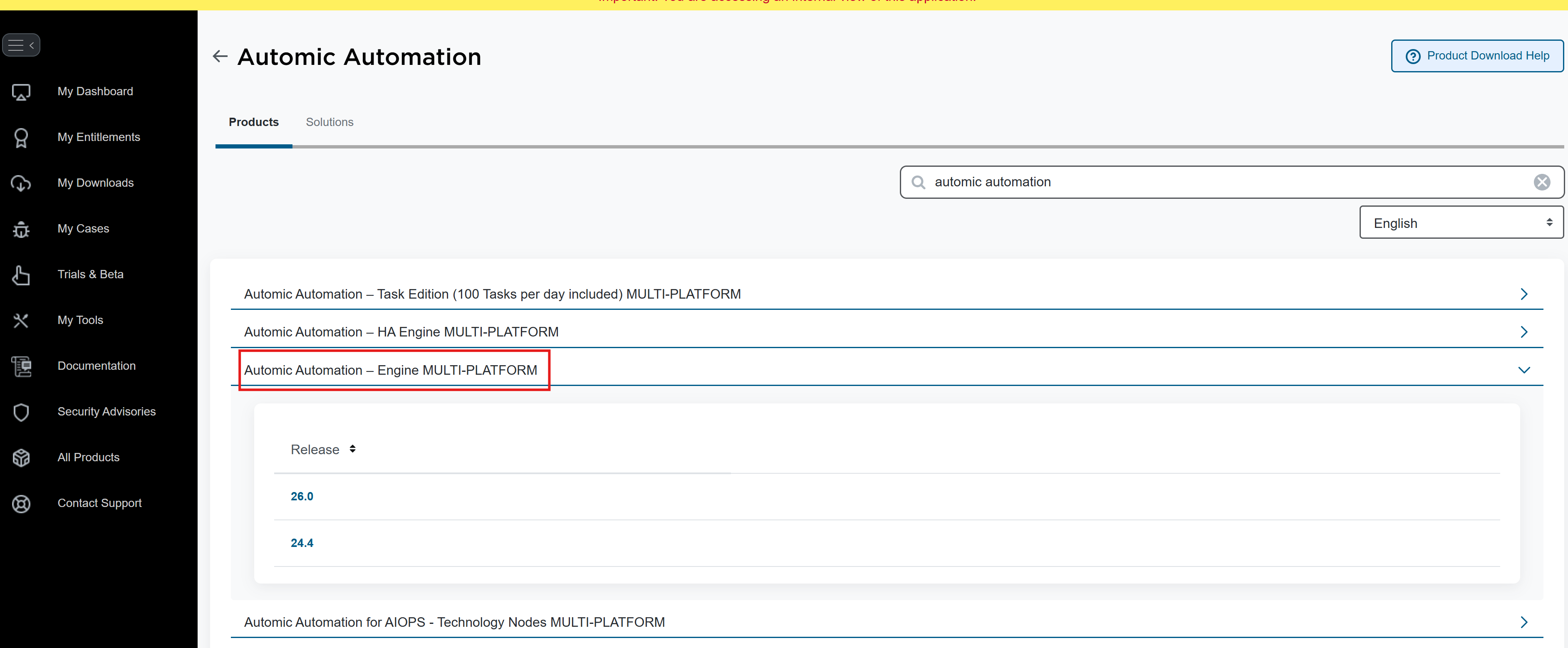
Task: Select Contact Support in the sidebar
Action: (100, 502)
